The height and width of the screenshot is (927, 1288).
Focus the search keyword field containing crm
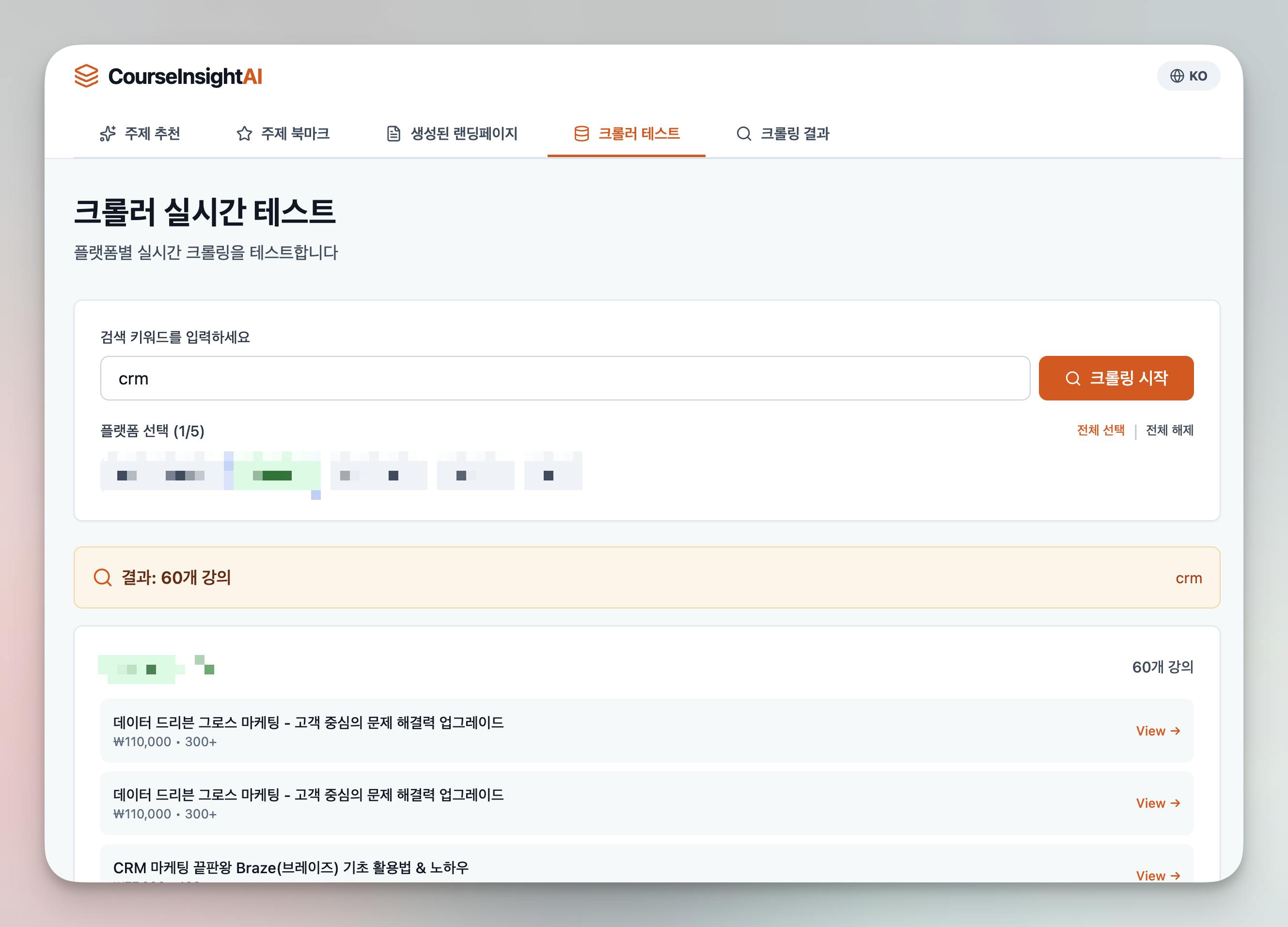(x=565, y=379)
